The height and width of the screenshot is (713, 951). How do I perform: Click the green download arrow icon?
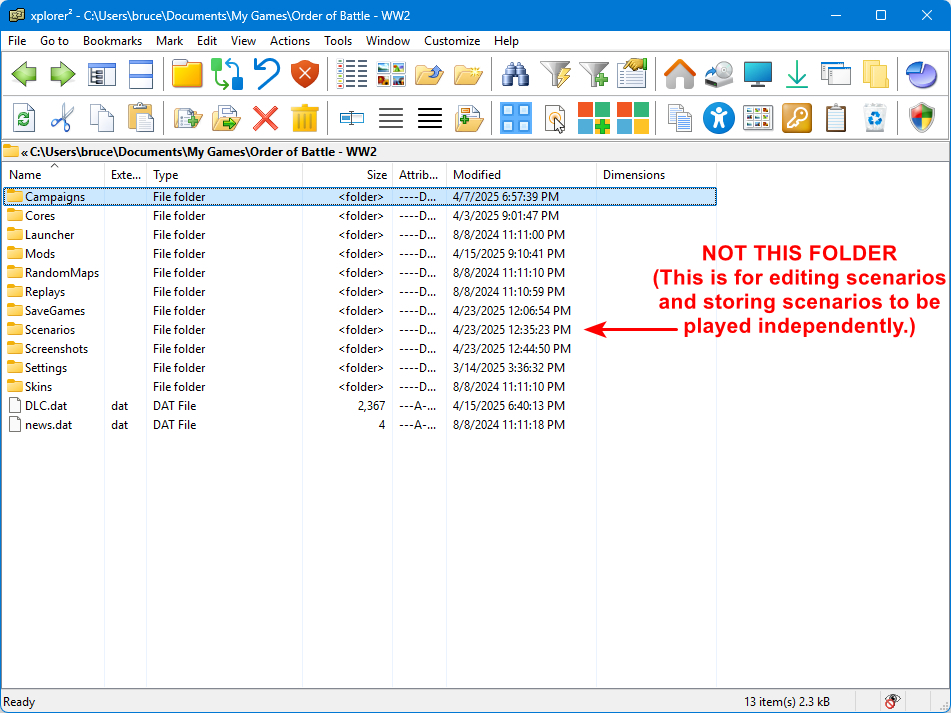tap(796, 75)
